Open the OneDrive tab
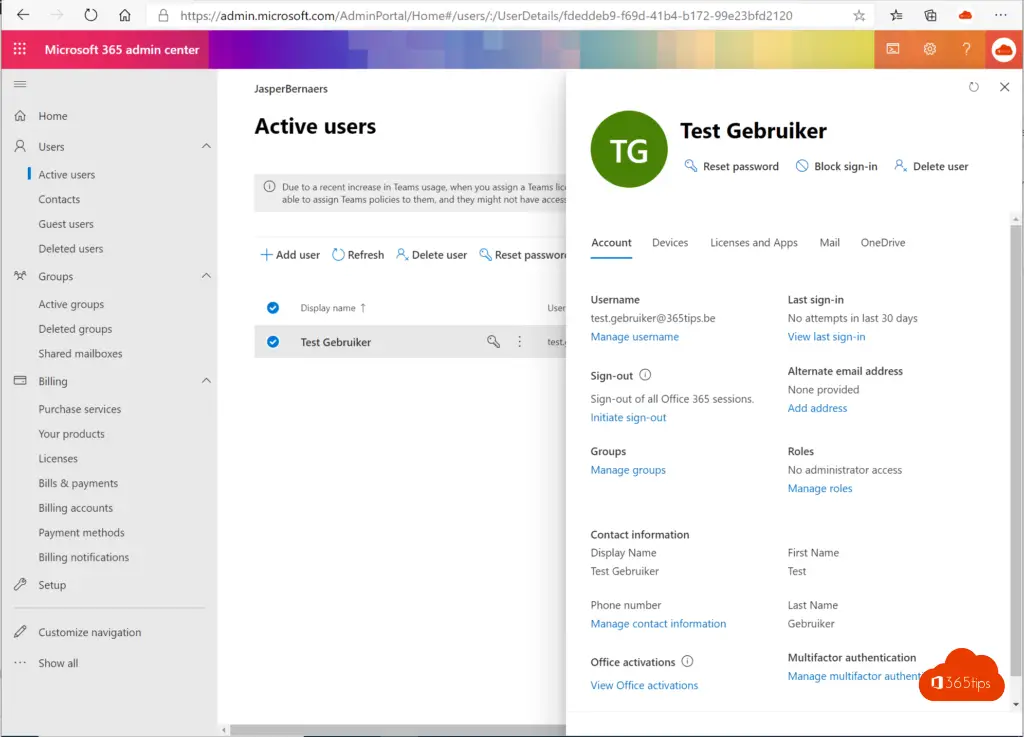Image resolution: width=1024 pixels, height=737 pixels. tap(882, 243)
